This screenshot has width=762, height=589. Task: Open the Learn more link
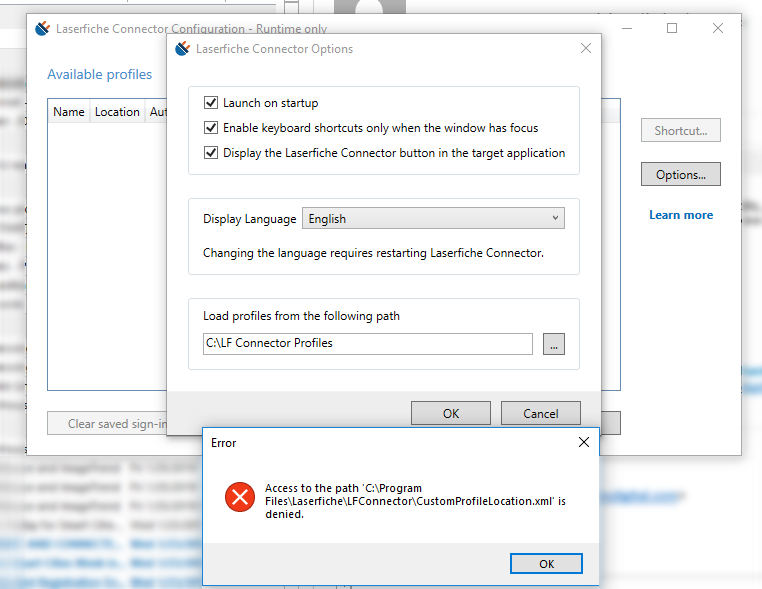coord(681,215)
